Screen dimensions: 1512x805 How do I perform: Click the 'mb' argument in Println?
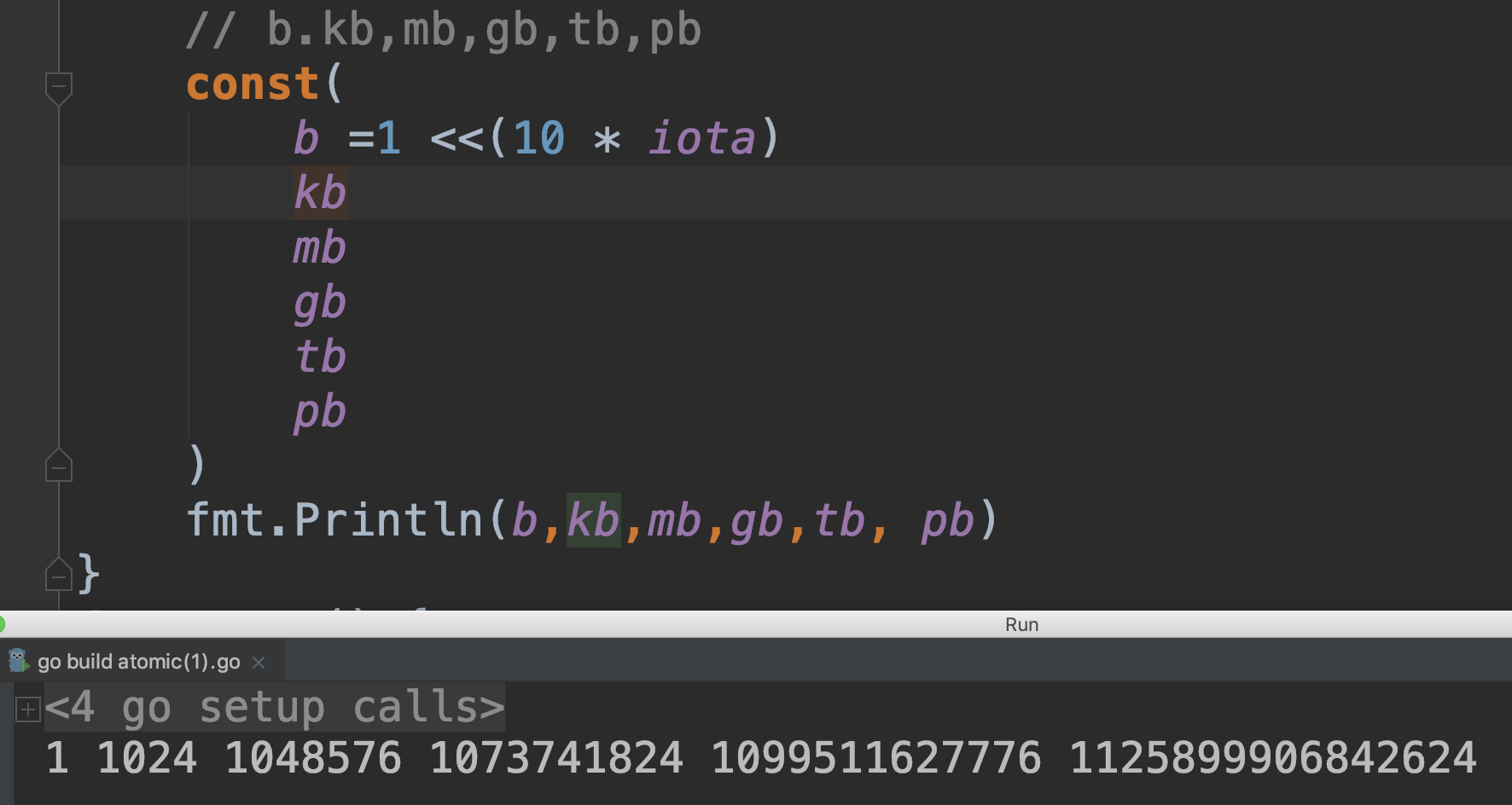pos(675,522)
